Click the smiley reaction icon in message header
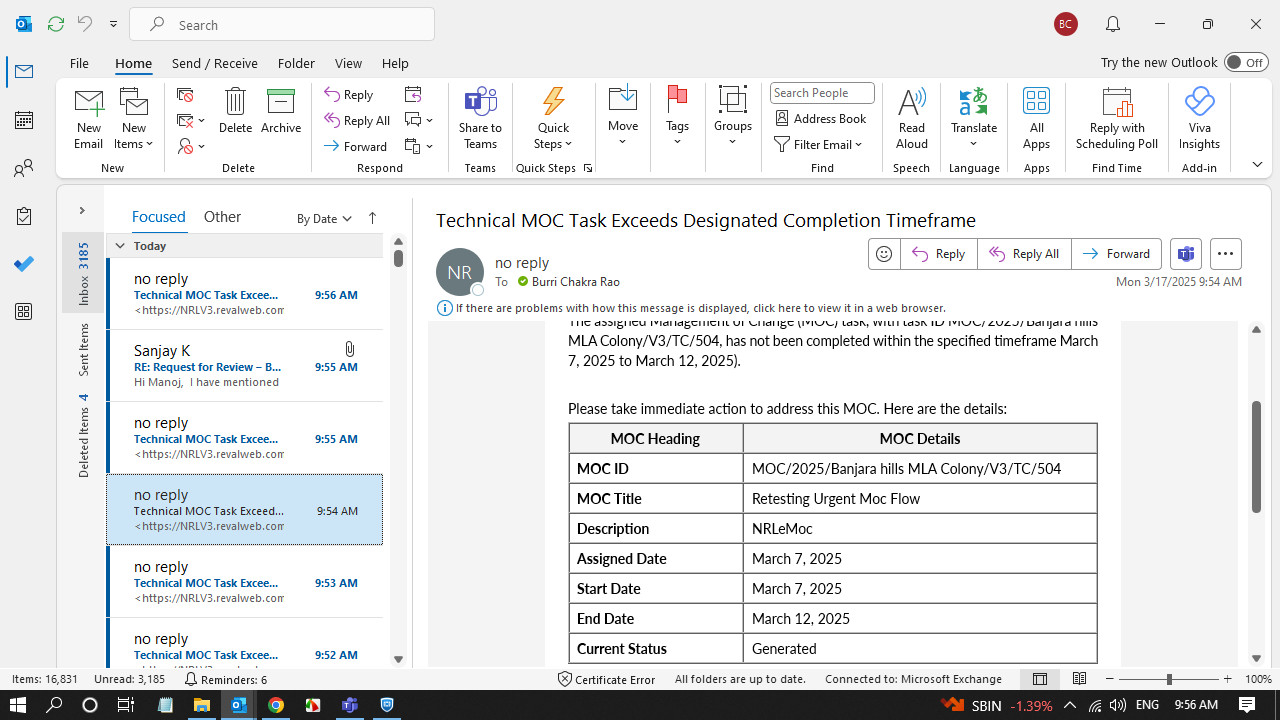 (884, 254)
